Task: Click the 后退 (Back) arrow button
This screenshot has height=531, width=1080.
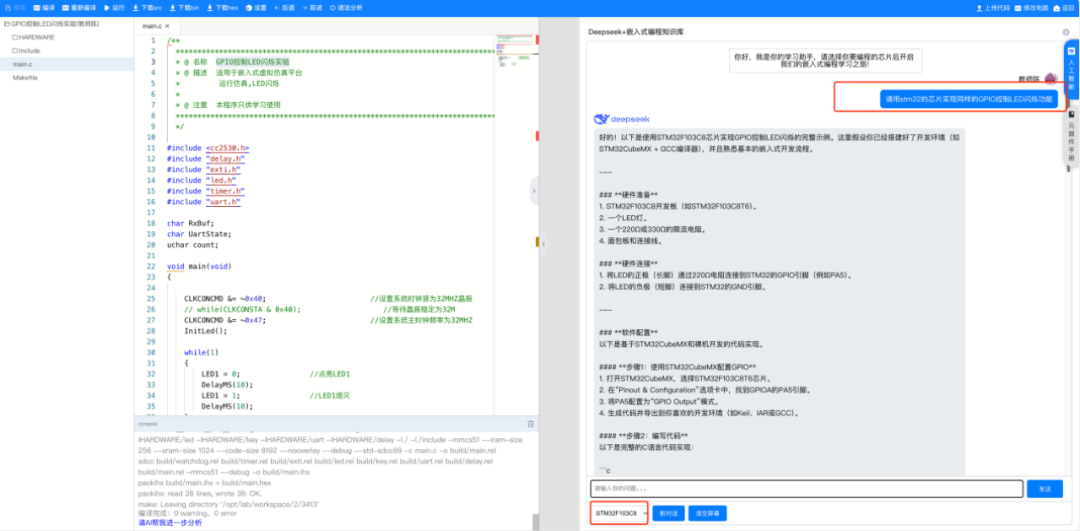Action: [284, 8]
